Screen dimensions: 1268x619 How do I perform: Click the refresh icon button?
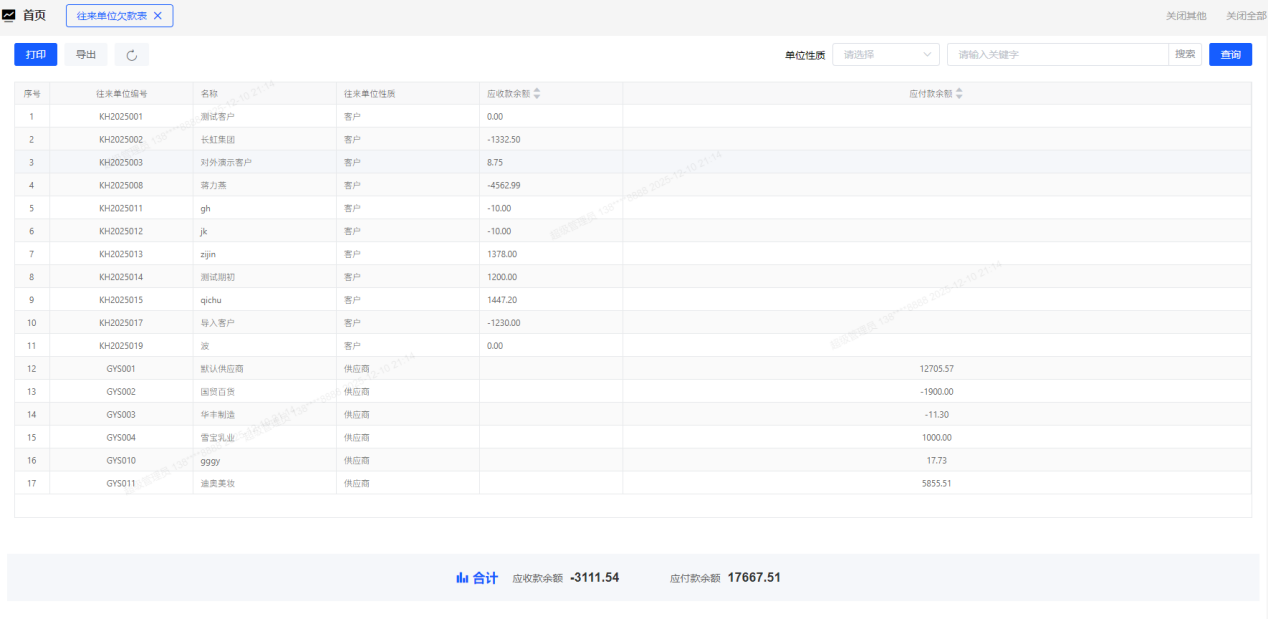pos(131,55)
